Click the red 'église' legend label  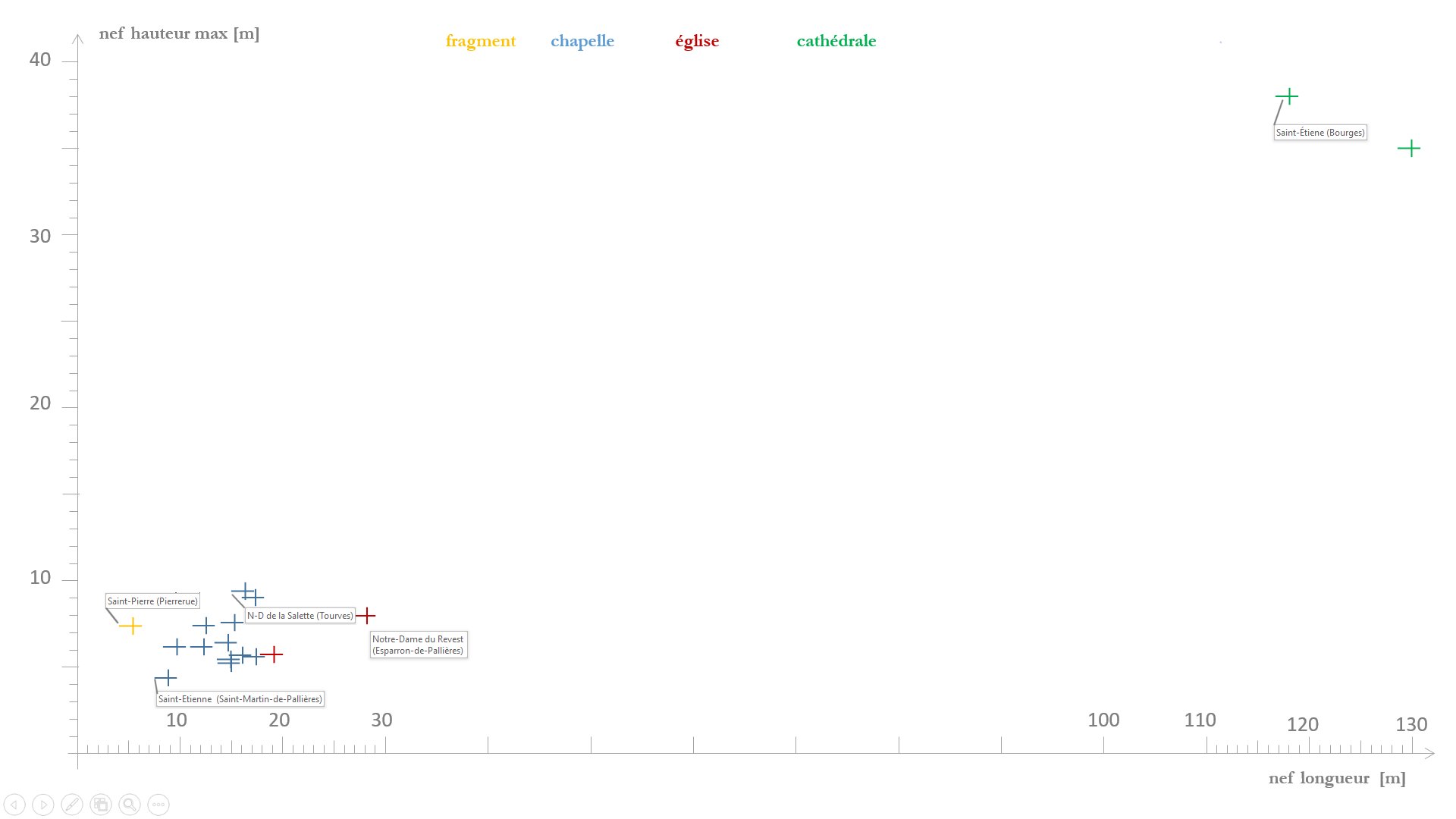tap(697, 41)
